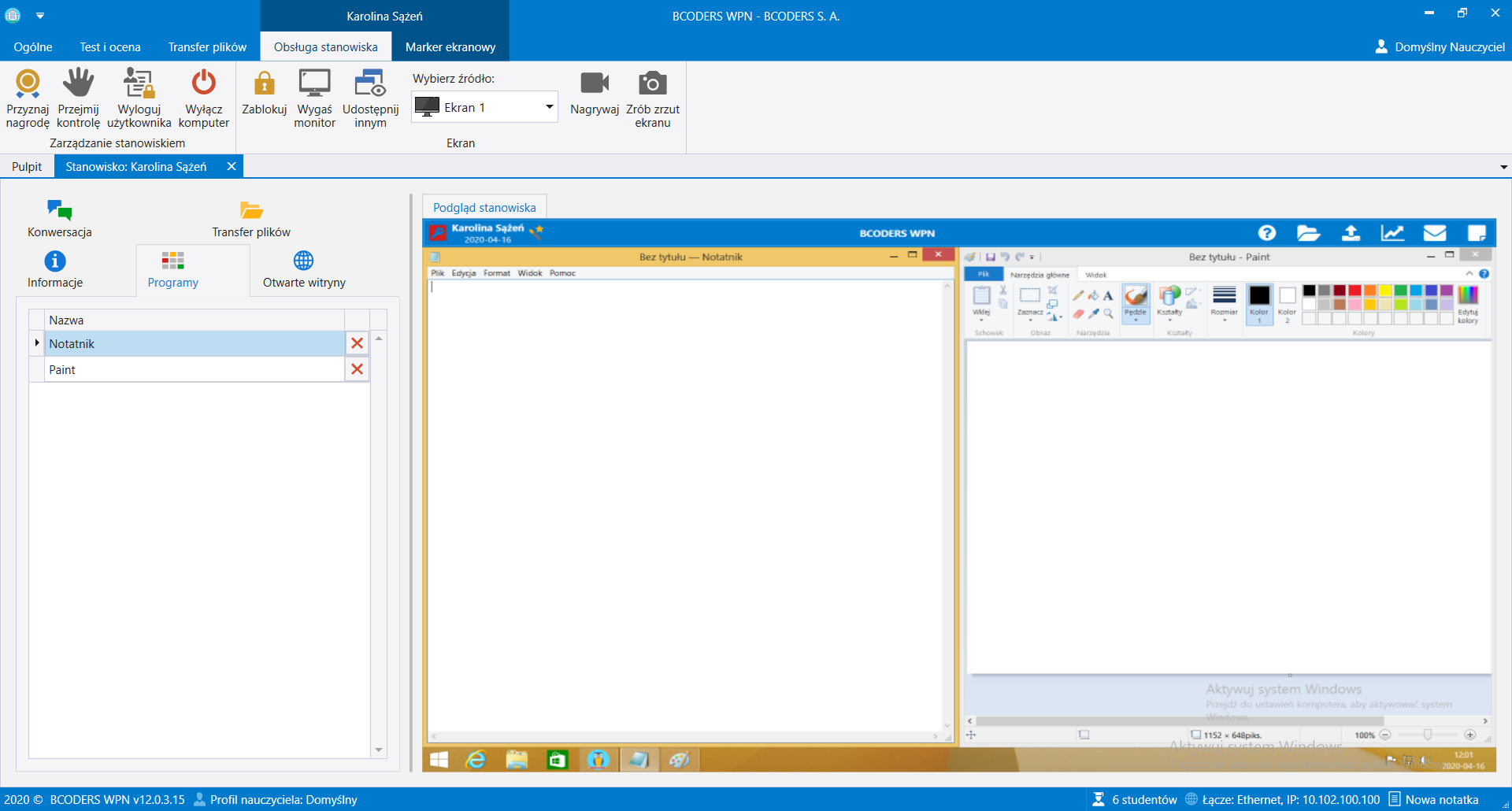
Task: Click chart icon in remote BCODERS bar
Action: click(1392, 232)
